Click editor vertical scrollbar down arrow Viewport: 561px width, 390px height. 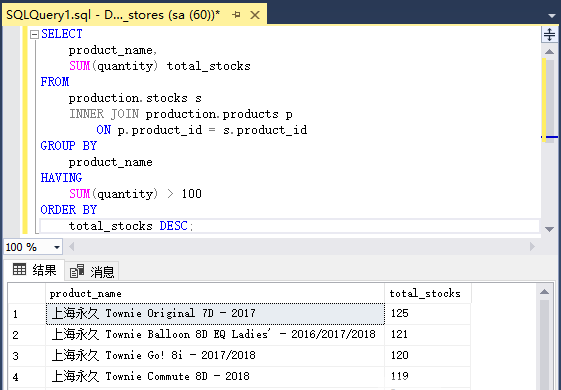549,229
